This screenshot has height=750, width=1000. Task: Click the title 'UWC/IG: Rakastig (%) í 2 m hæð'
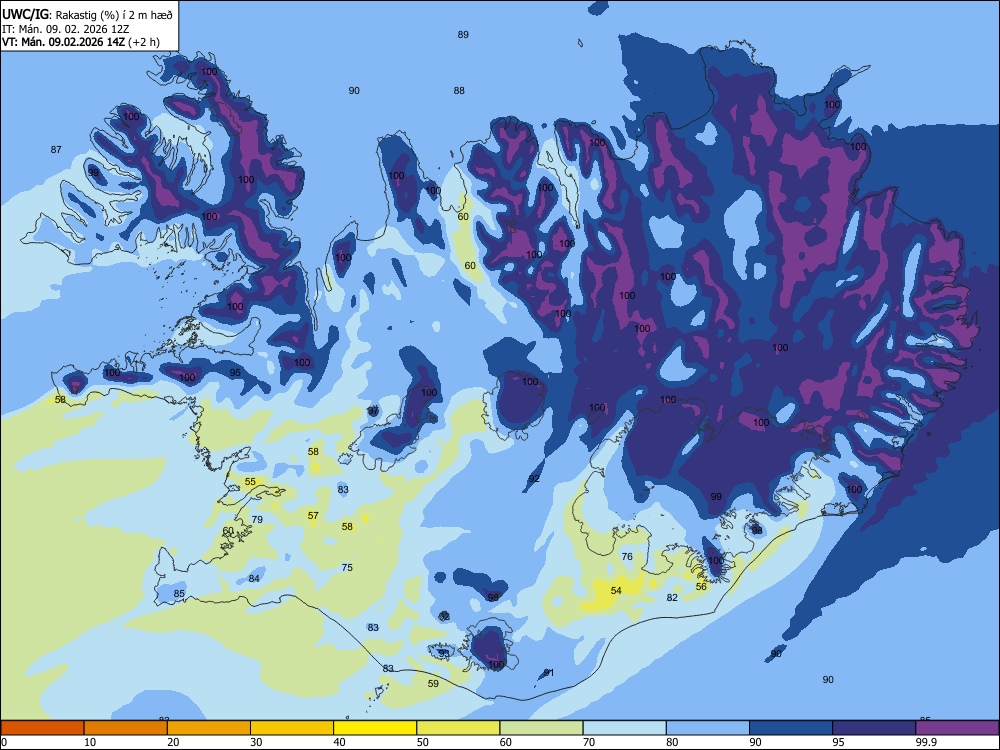[87, 14]
